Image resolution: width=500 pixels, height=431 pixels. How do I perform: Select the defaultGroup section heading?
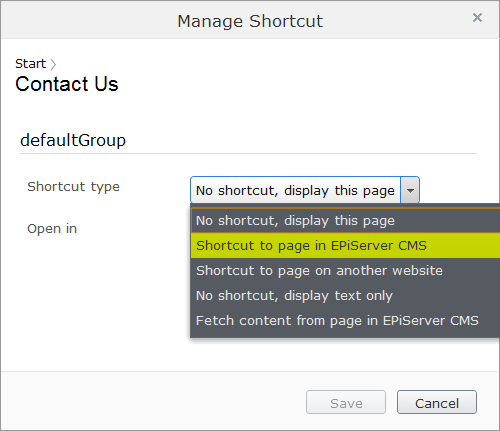(x=73, y=140)
